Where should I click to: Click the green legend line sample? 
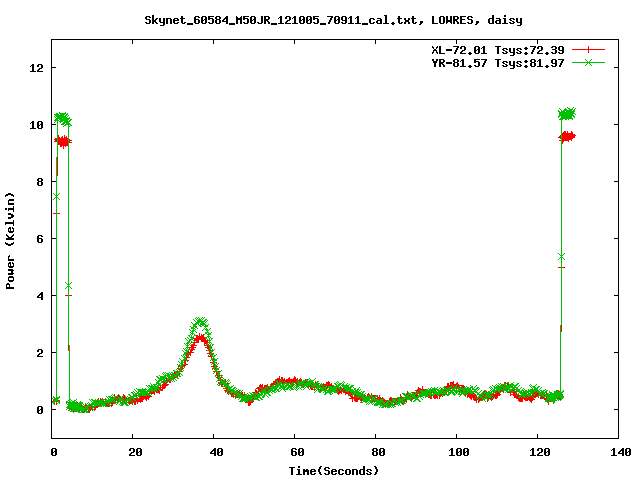(x=588, y=62)
